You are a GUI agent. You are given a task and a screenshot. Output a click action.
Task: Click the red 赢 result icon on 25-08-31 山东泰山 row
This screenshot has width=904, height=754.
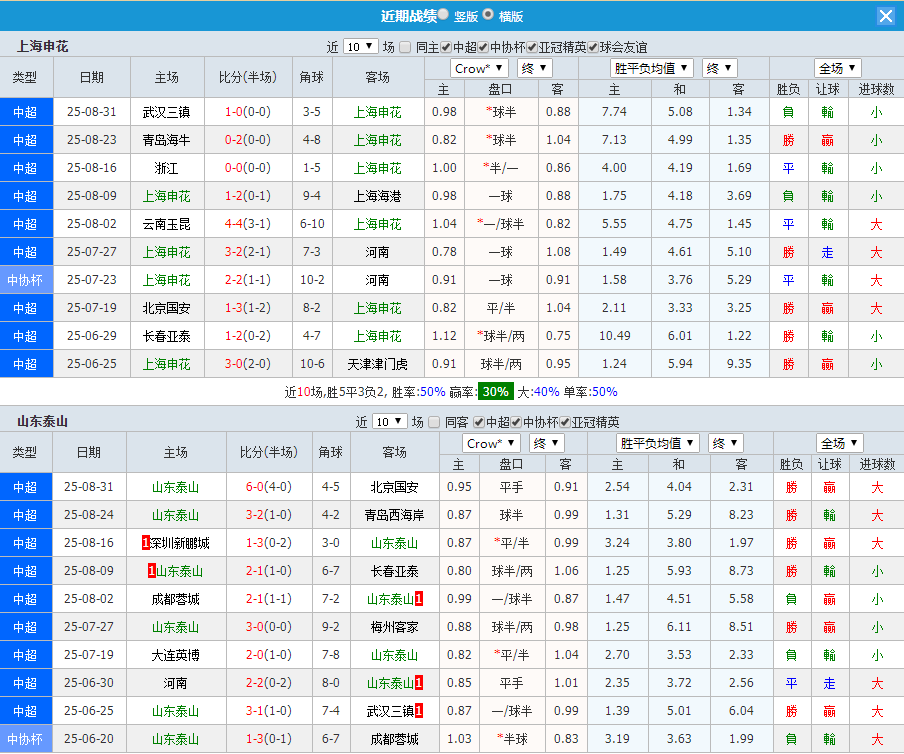tap(828, 487)
